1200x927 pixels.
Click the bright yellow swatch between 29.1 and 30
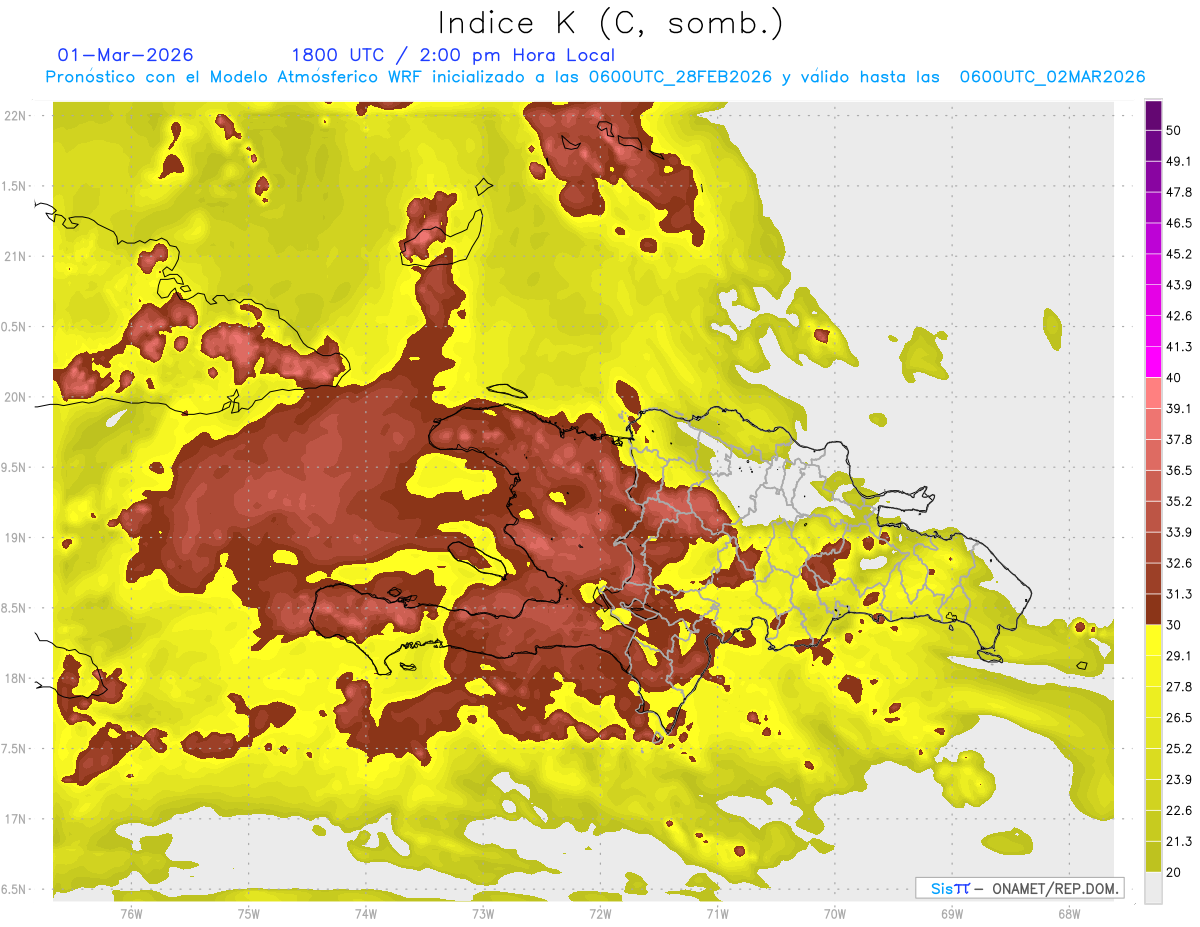tap(1153, 640)
